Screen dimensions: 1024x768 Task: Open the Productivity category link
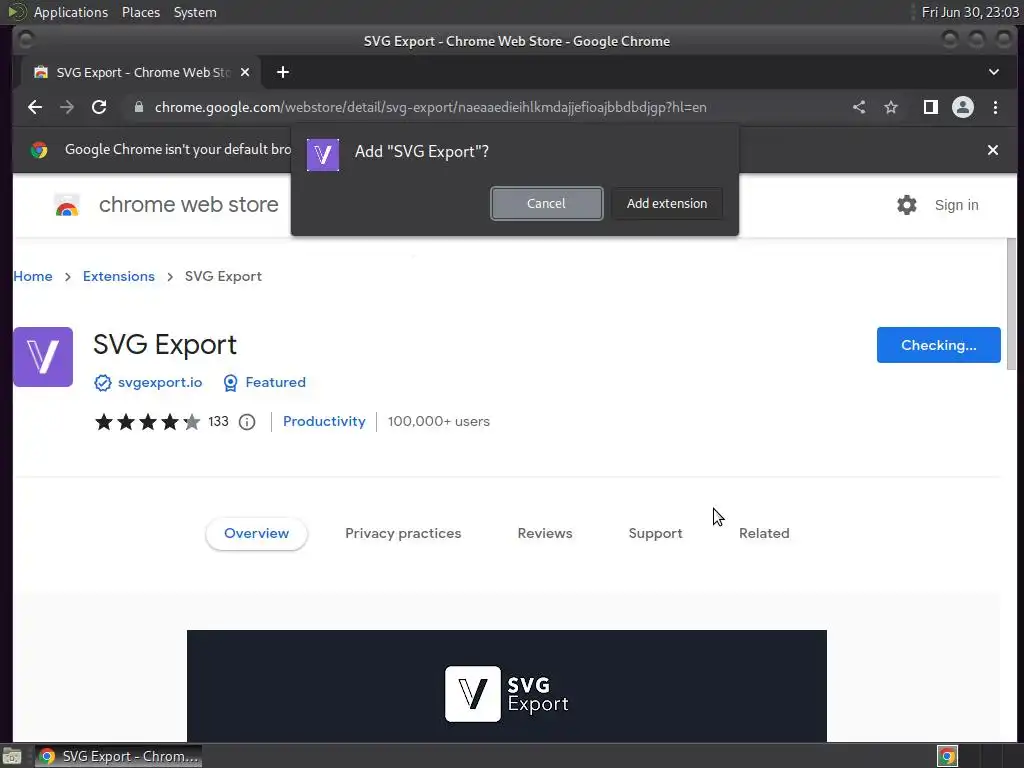coord(324,422)
